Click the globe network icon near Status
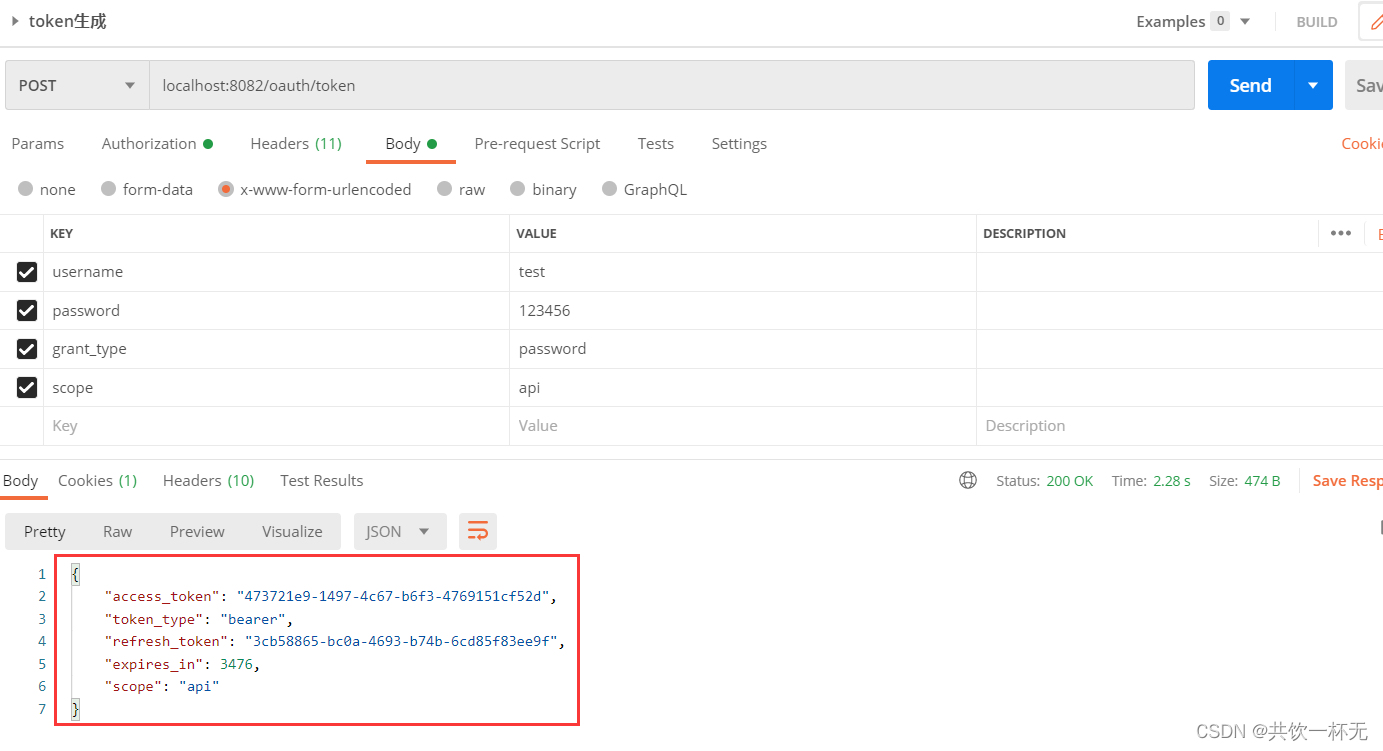 968,481
